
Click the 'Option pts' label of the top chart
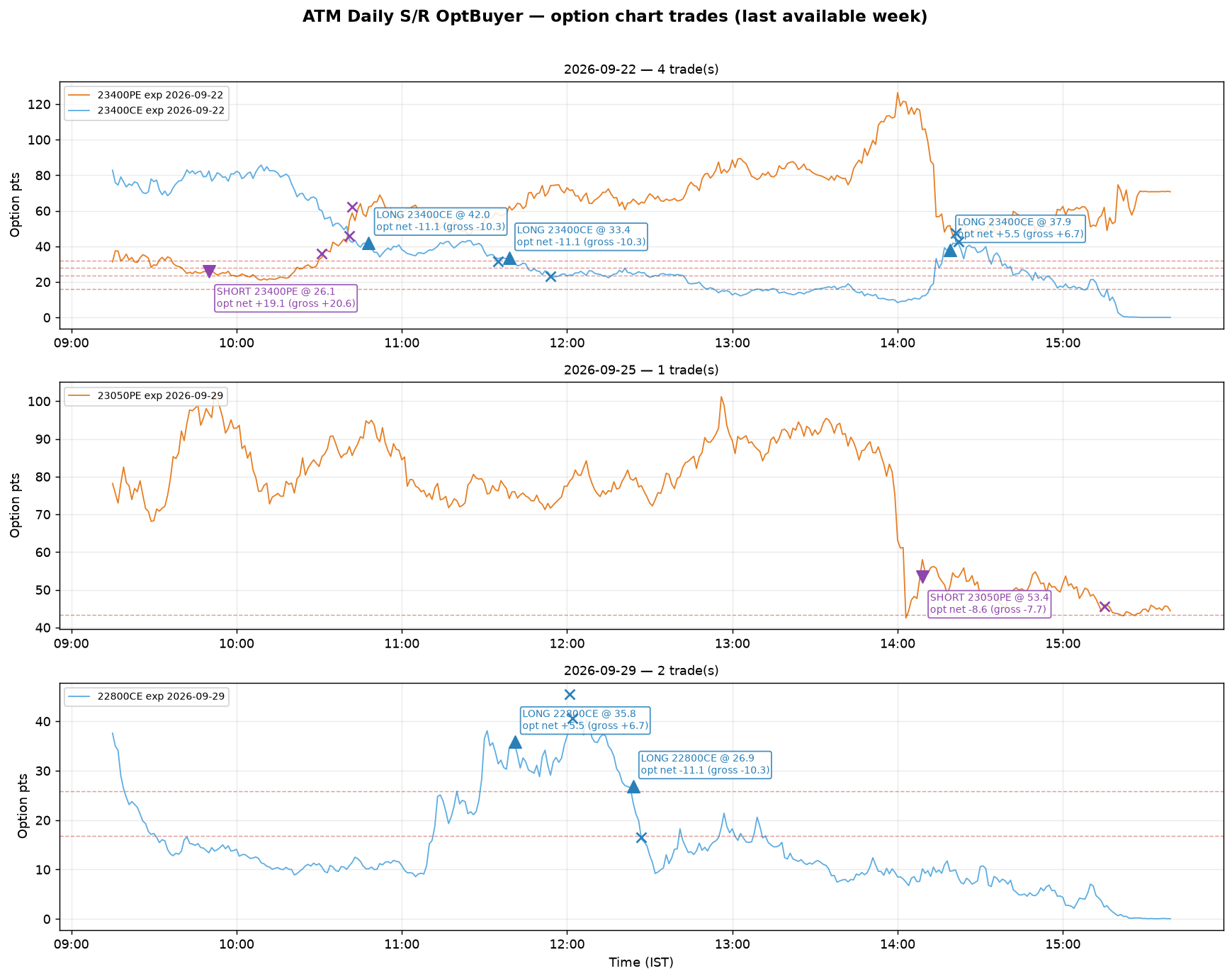coord(15,205)
